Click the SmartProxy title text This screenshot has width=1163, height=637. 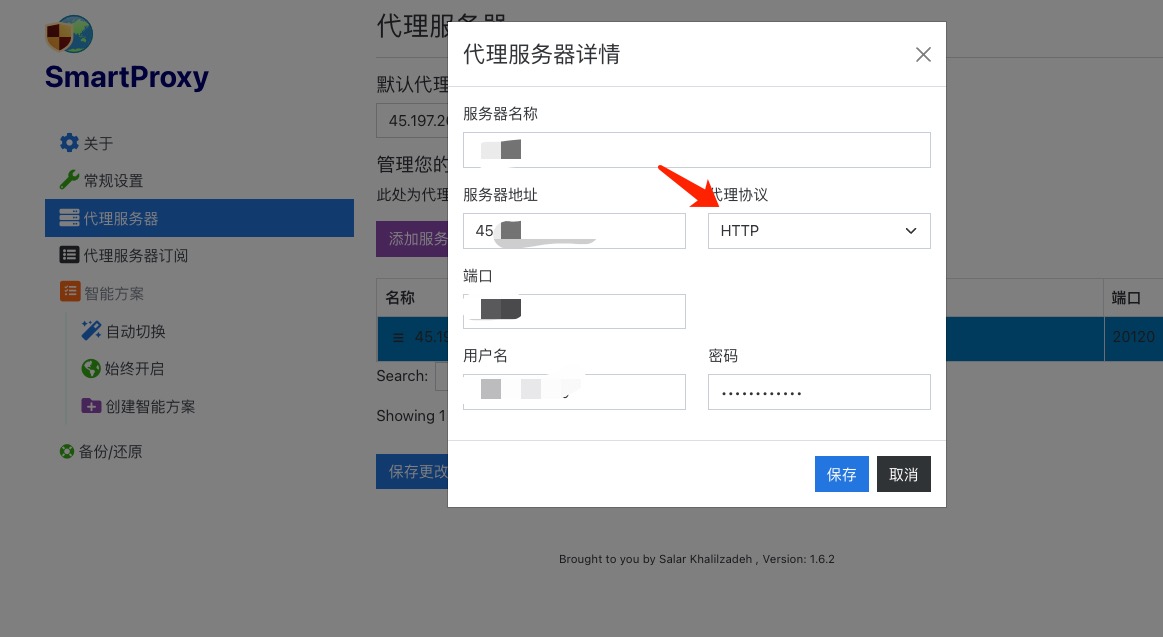point(127,76)
